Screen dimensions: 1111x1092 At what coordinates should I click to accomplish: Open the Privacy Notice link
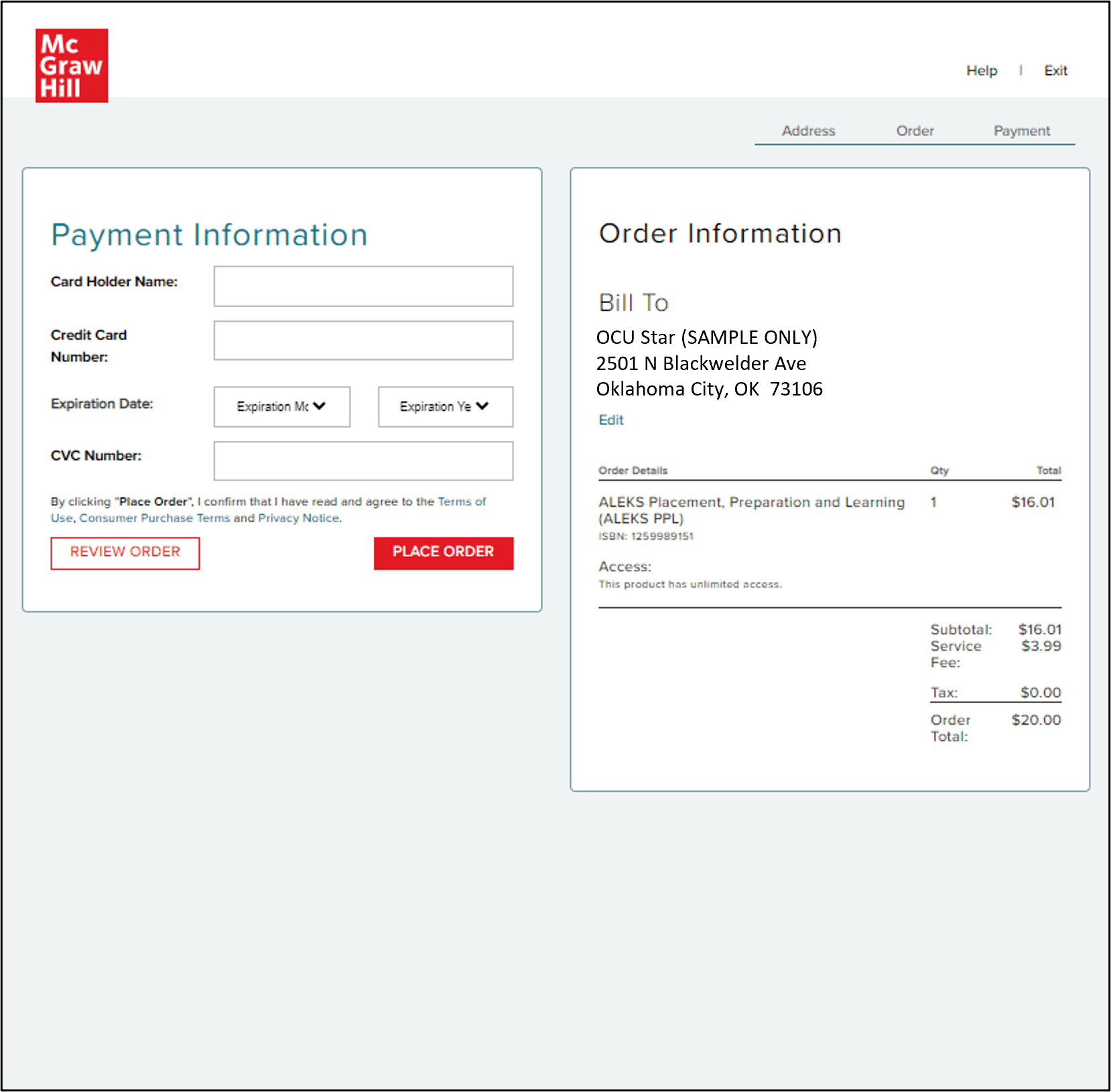pos(299,518)
